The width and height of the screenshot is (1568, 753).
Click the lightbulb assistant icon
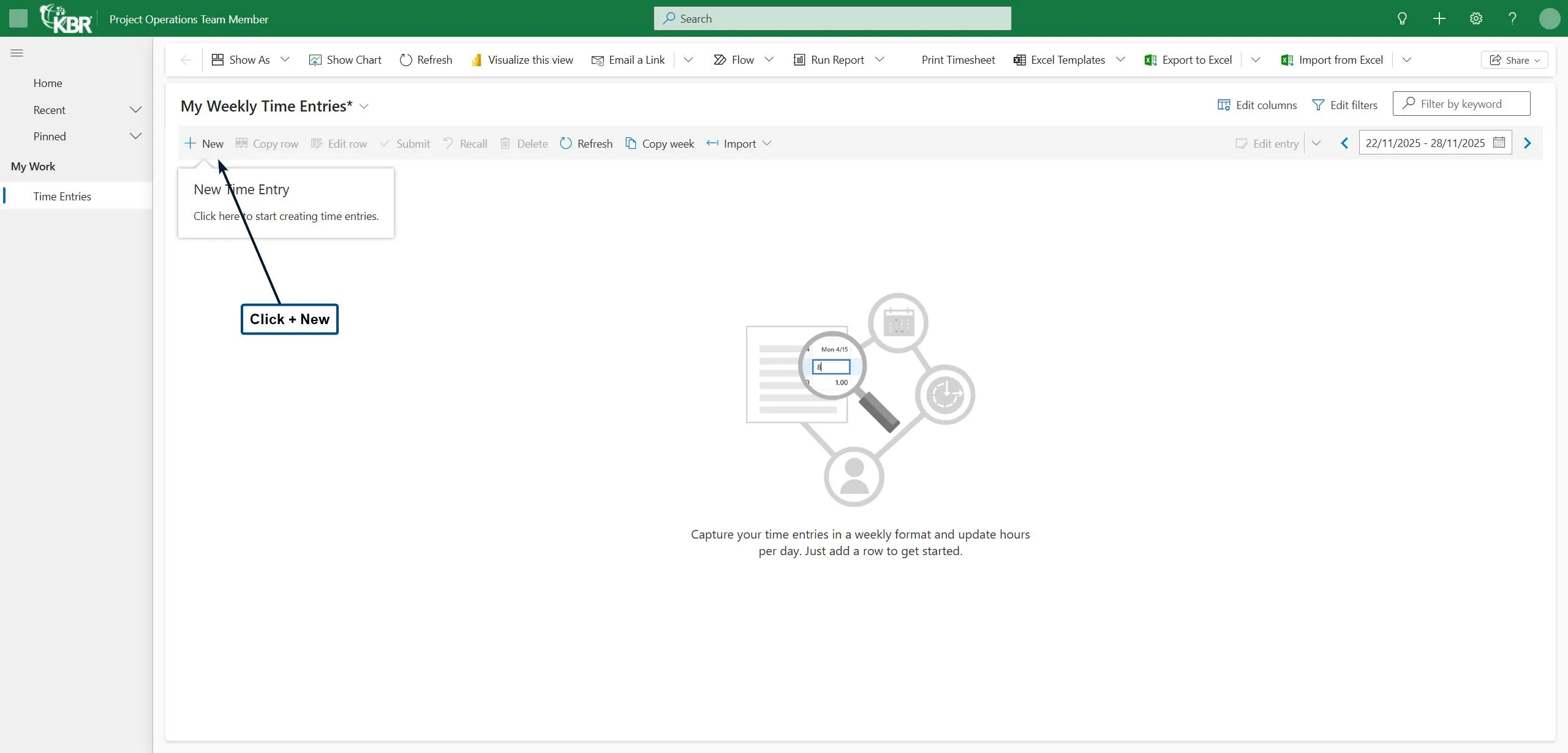point(1402,18)
